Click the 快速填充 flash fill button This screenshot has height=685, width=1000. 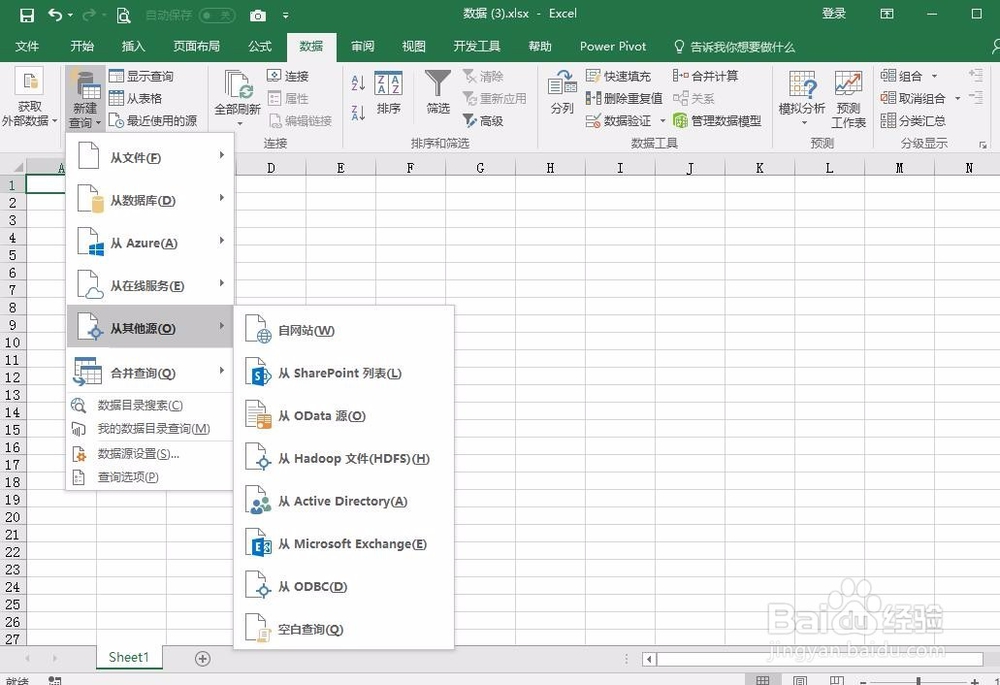click(x=618, y=76)
